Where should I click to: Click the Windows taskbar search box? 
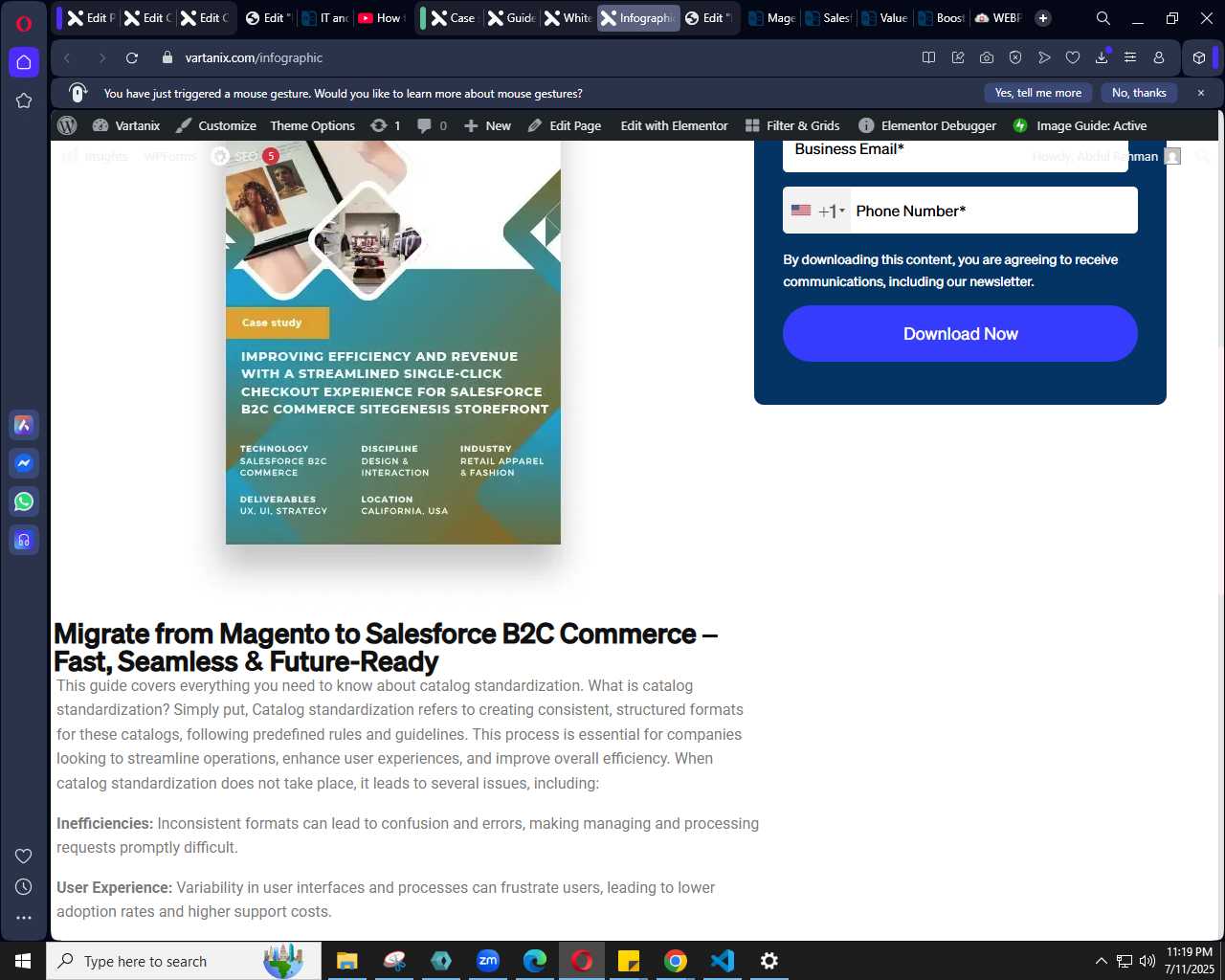(184, 961)
